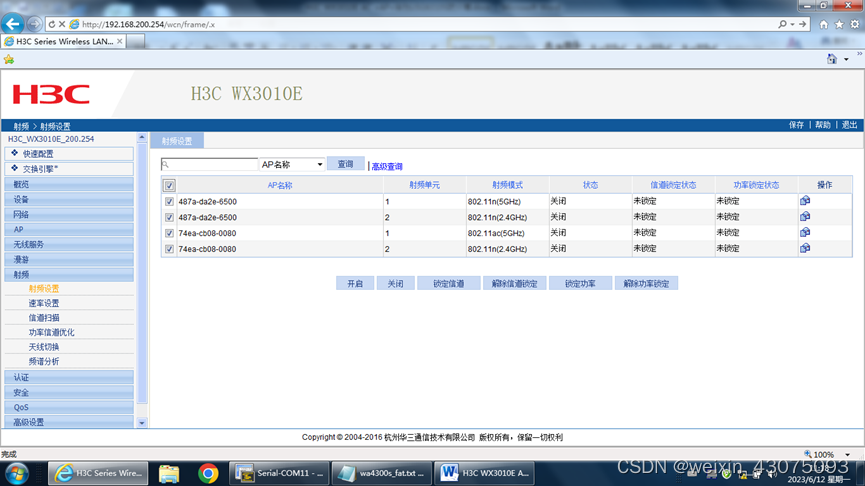Click the 查询 search button
Image resolution: width=865 pixels, height=486 pixels.
pos(345,164)
